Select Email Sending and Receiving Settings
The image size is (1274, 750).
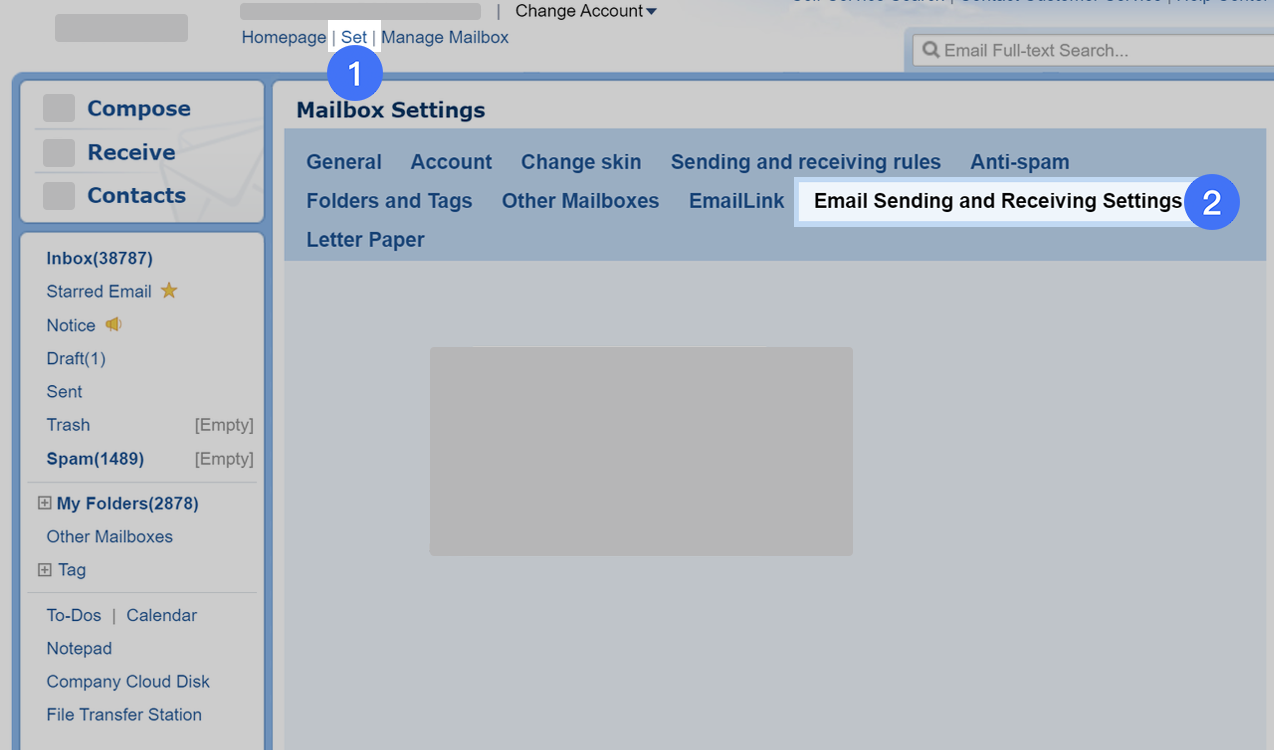point(996,200)
